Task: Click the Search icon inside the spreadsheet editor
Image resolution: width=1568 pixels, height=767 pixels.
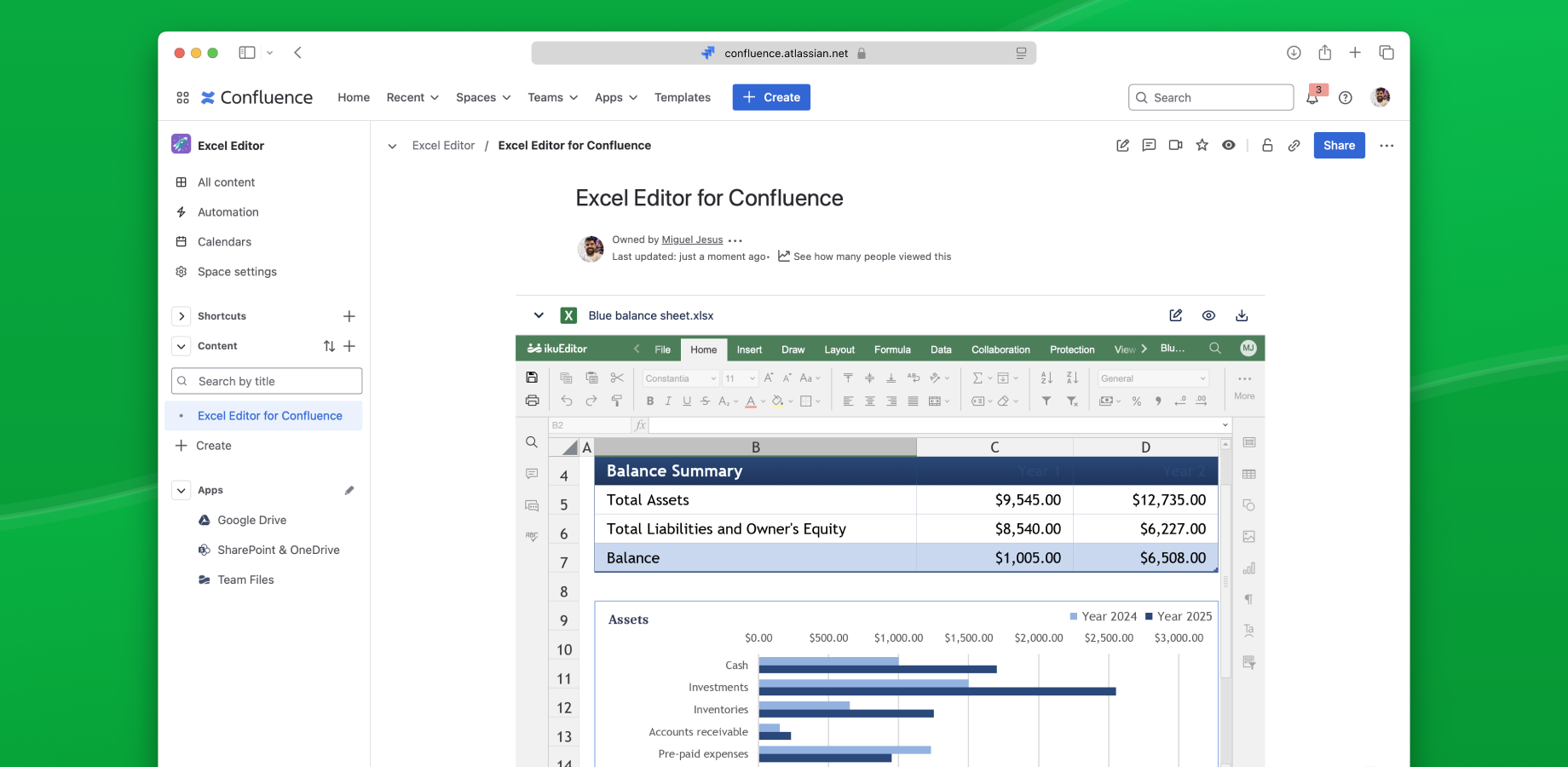Action: [x=1215, y=349]
